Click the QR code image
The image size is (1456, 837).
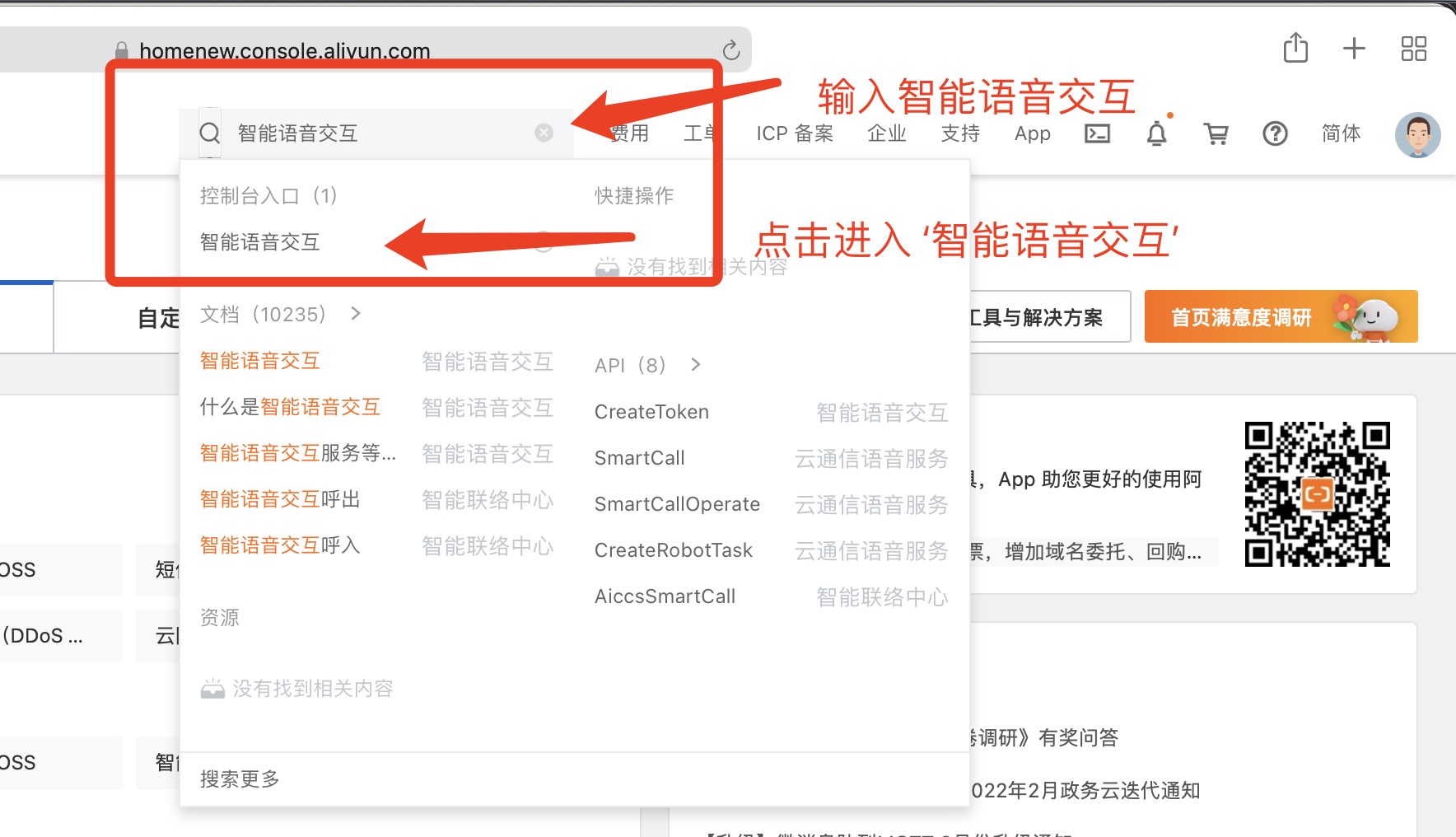tap(1318, 494)
